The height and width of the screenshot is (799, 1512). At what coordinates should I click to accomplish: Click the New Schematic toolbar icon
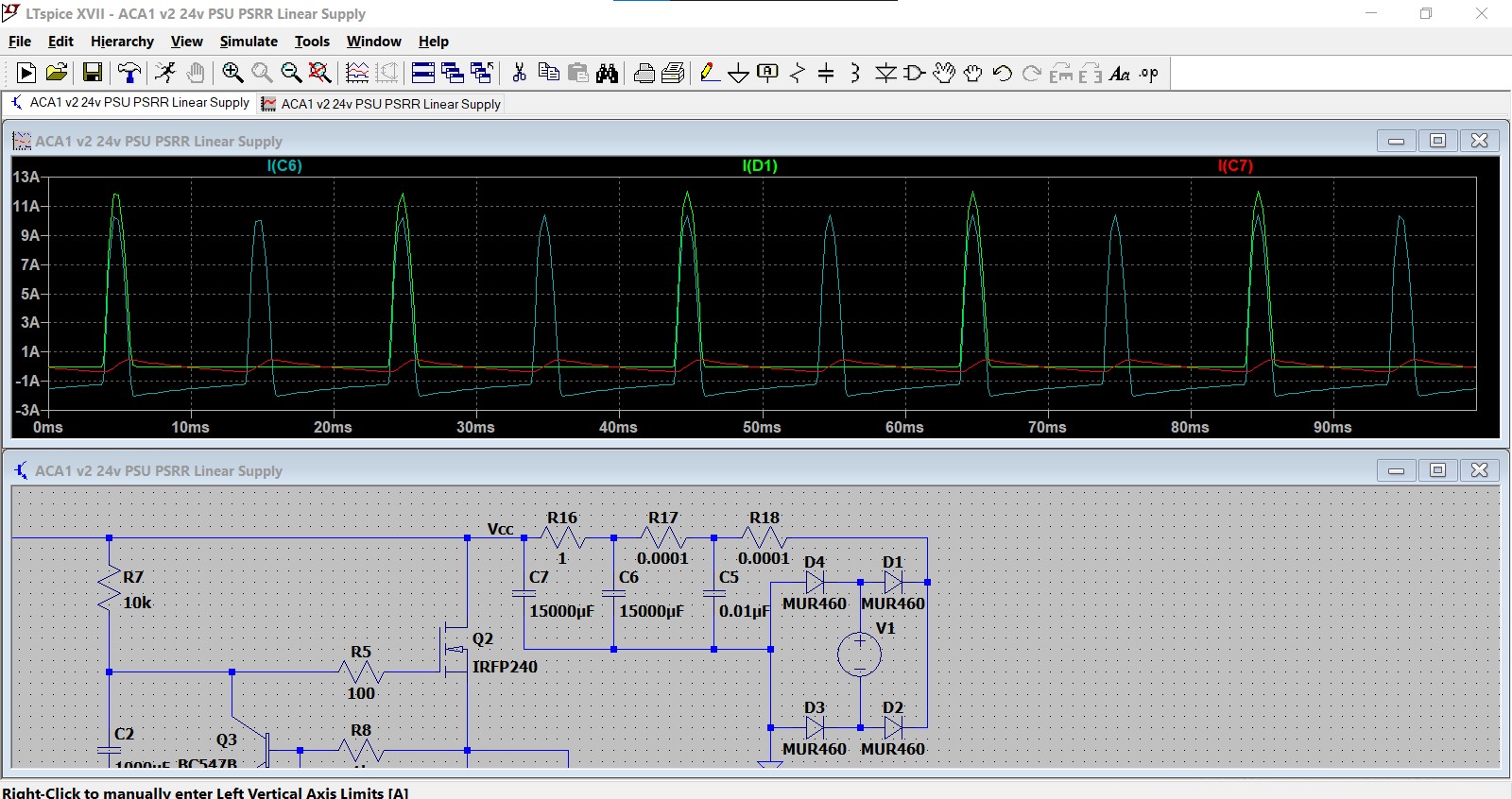coord(26,73)
